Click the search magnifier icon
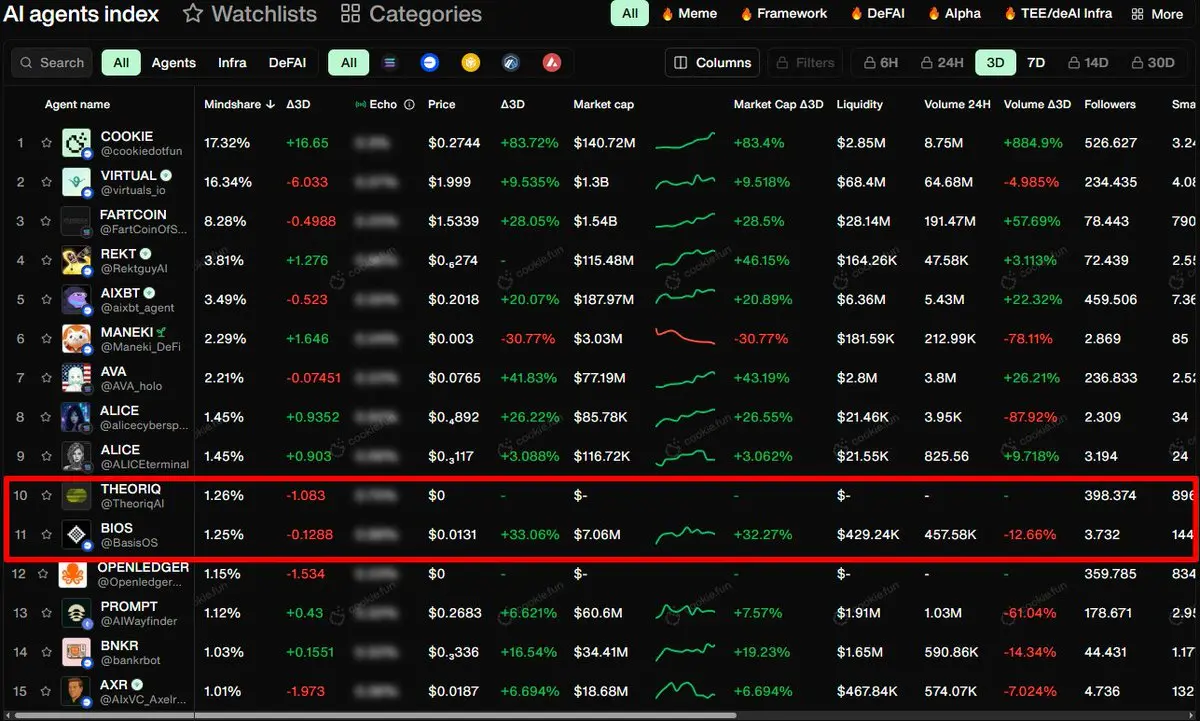1200x721 pixels. pos(27,63)
